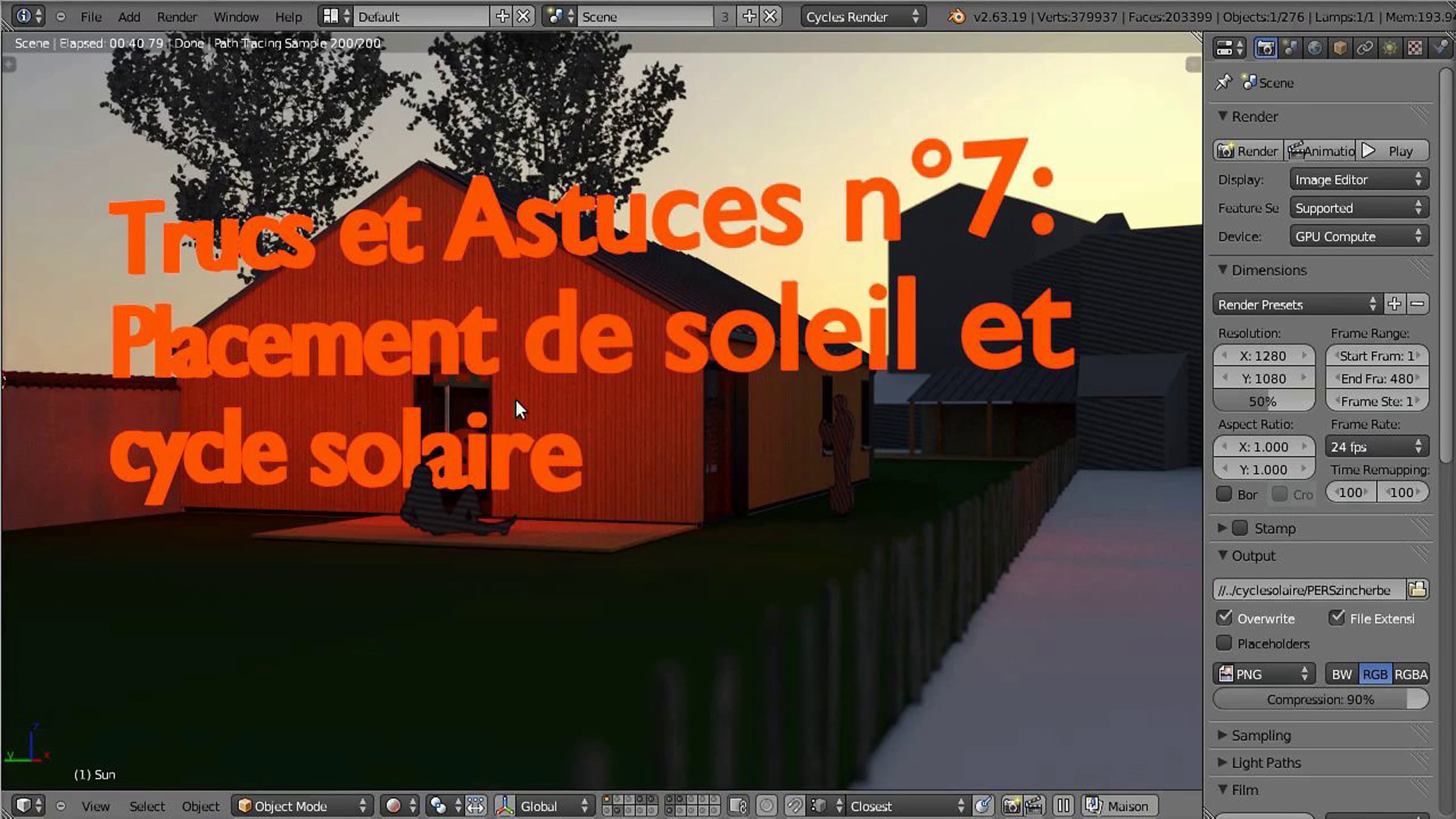The image size is (1456, 819).
Task: Expand the Sampling panel
Action: pos(1261,735)
